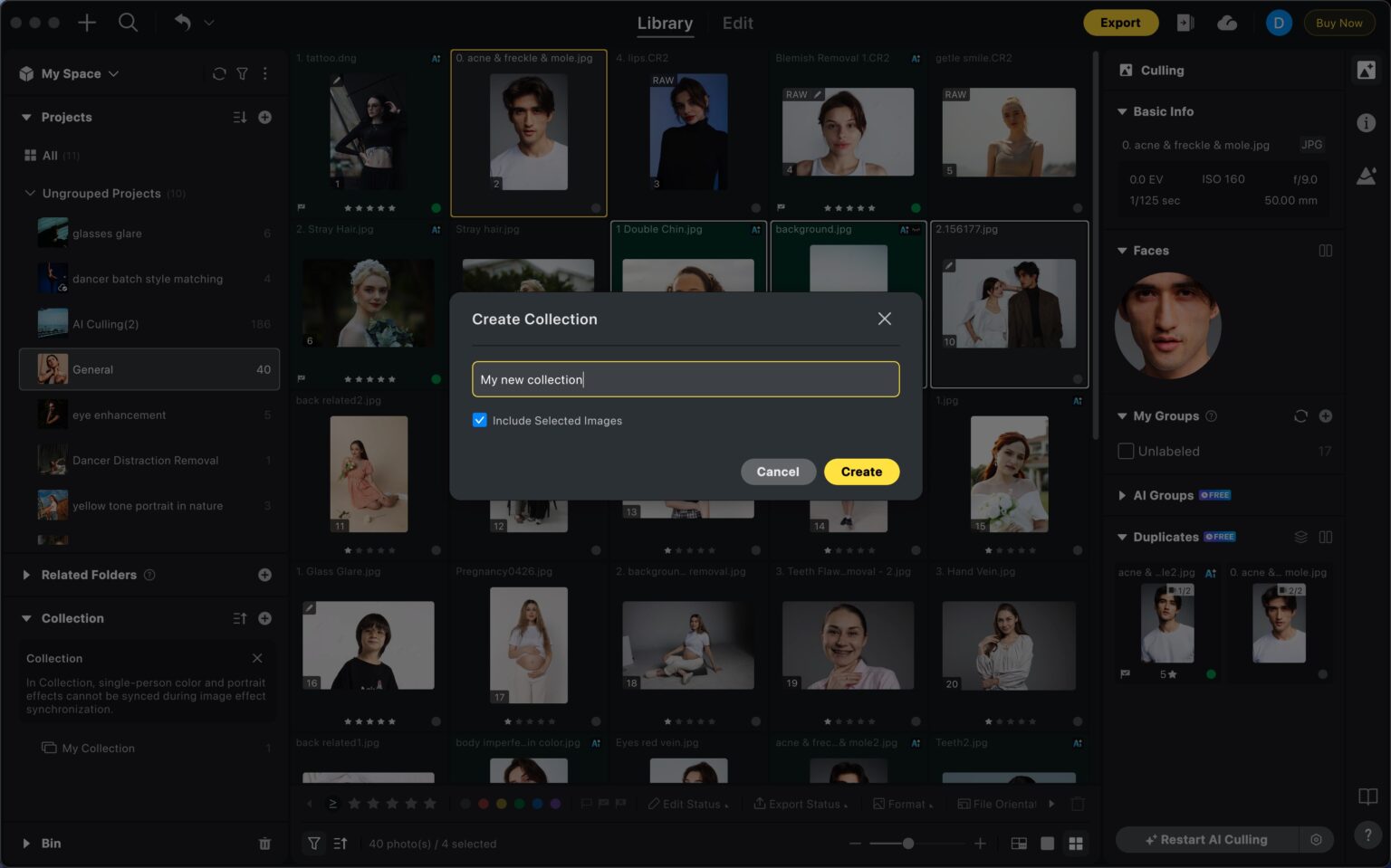Switch to the Edit tab

[736, 23]
